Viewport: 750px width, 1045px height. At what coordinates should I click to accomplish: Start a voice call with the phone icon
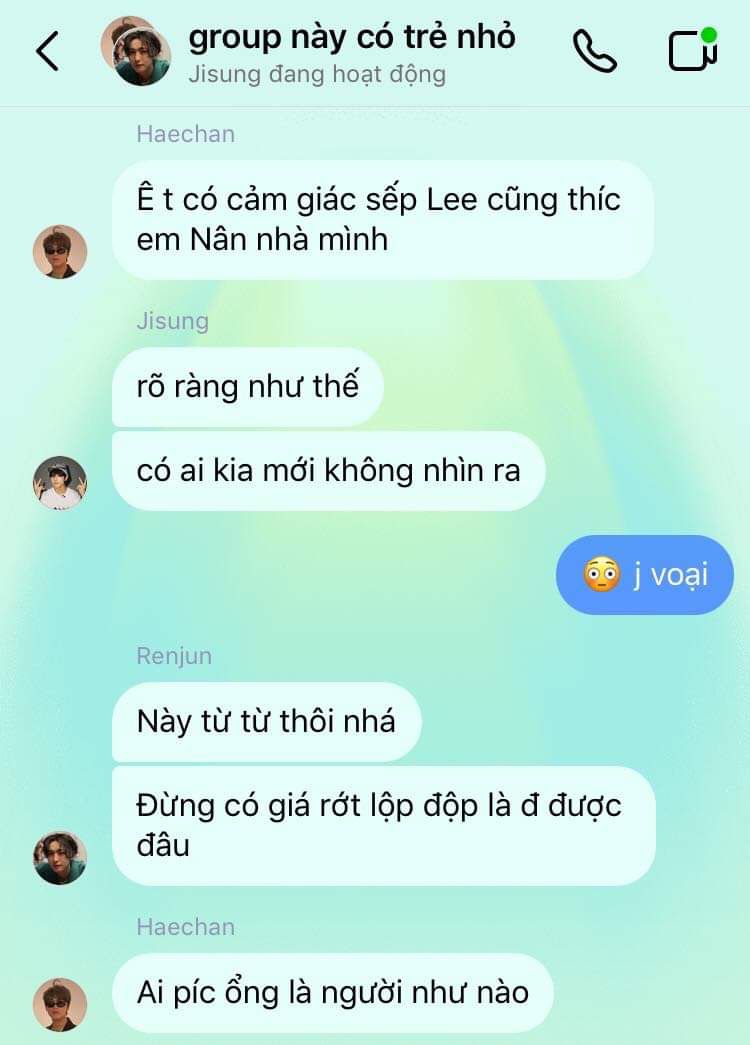pos(594,51)
